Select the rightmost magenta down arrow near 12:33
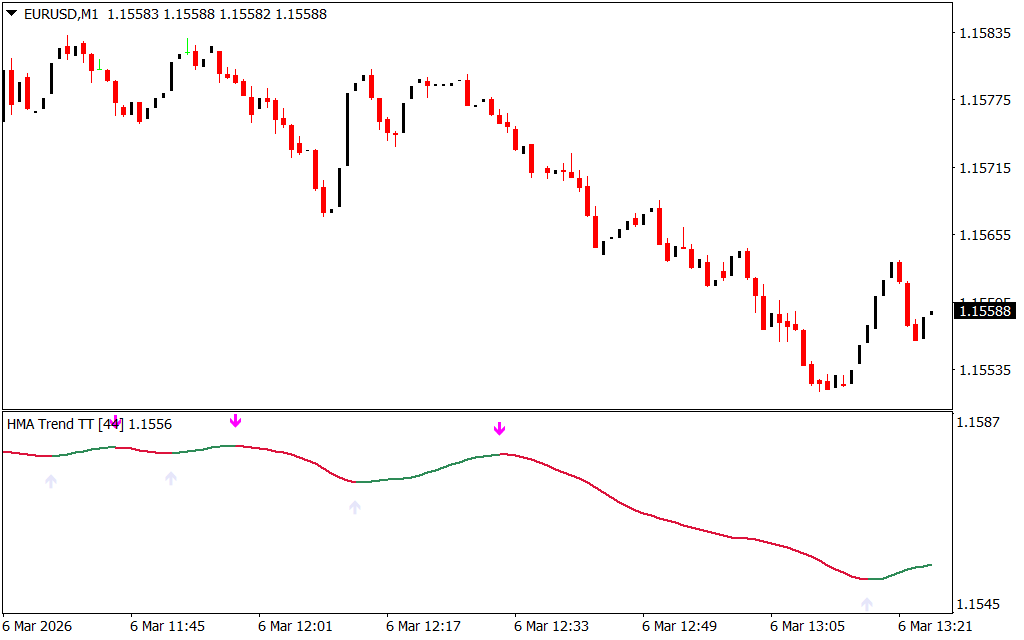The height and width of the screenshot is (640, 1024). tap(500, 429)
